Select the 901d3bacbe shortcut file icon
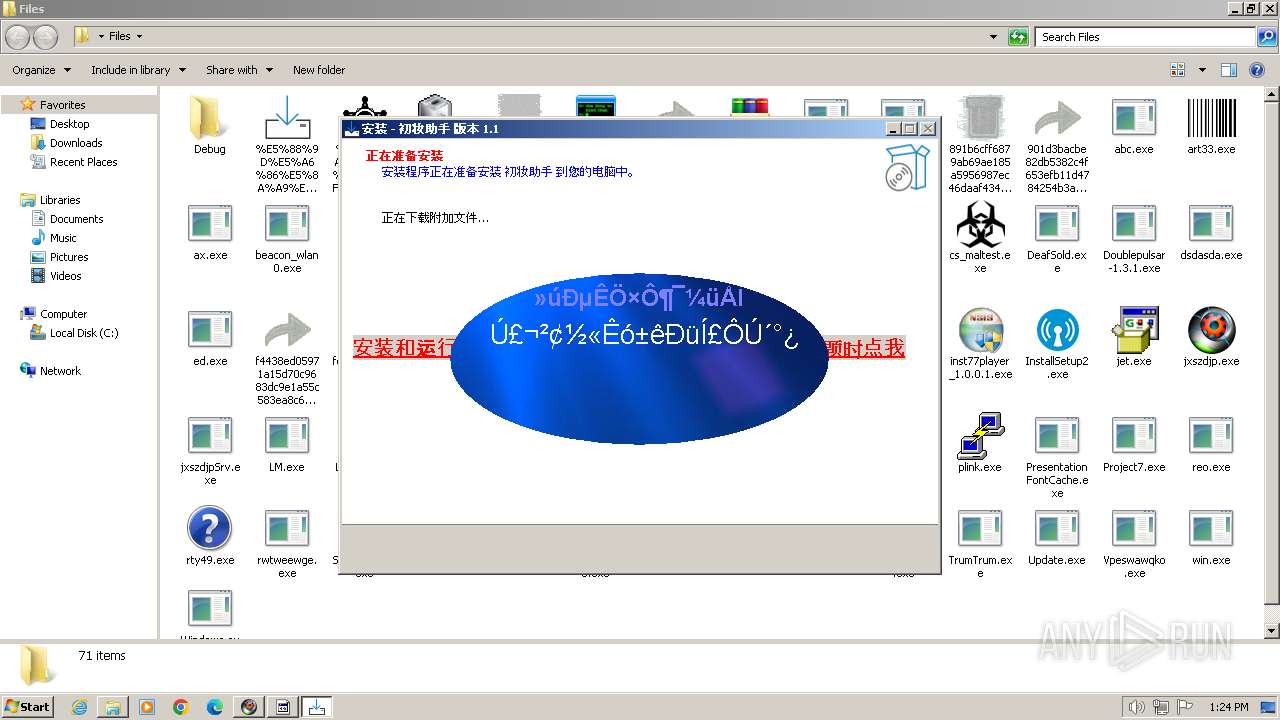 [1057, 118]
